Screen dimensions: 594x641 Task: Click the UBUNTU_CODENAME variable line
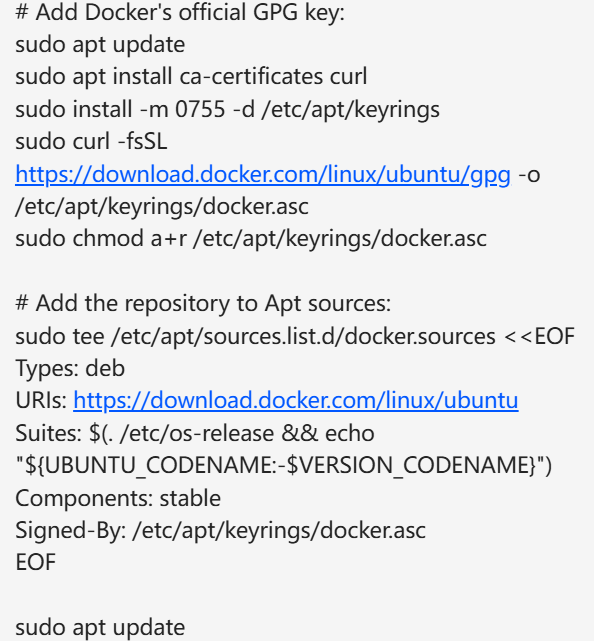284,466
